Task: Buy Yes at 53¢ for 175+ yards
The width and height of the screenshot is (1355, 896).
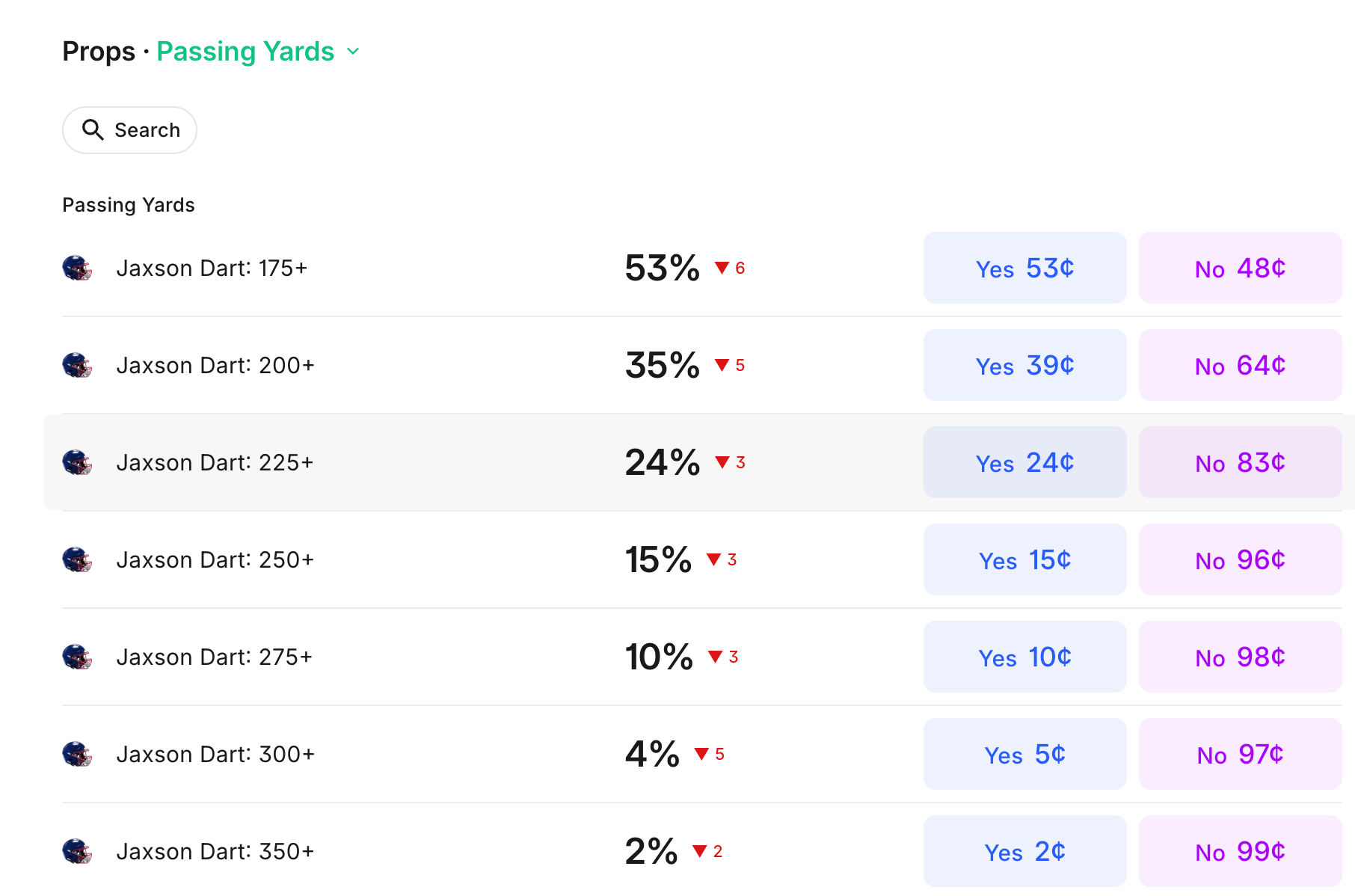Action: pyautogui.click(x=1024, y=268)
